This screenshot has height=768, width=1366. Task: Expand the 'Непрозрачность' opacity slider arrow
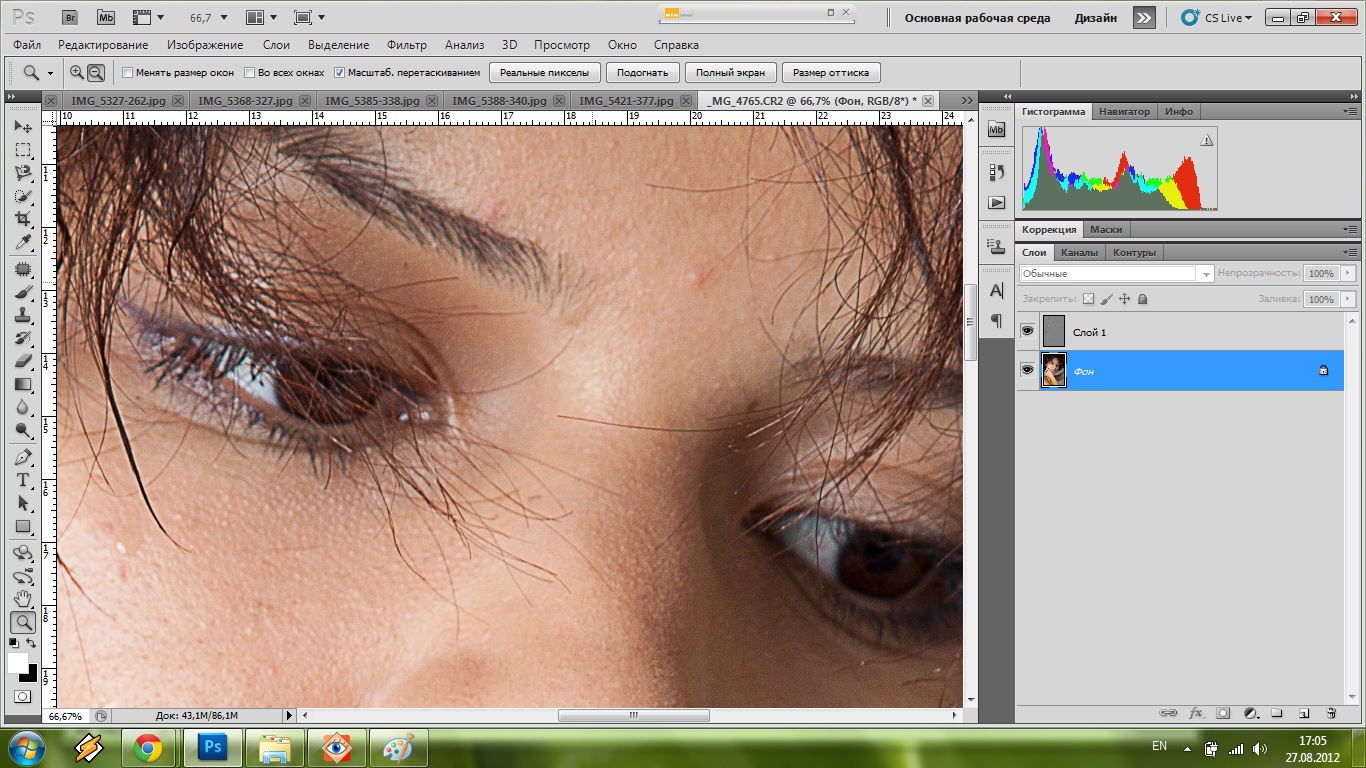1348,273
